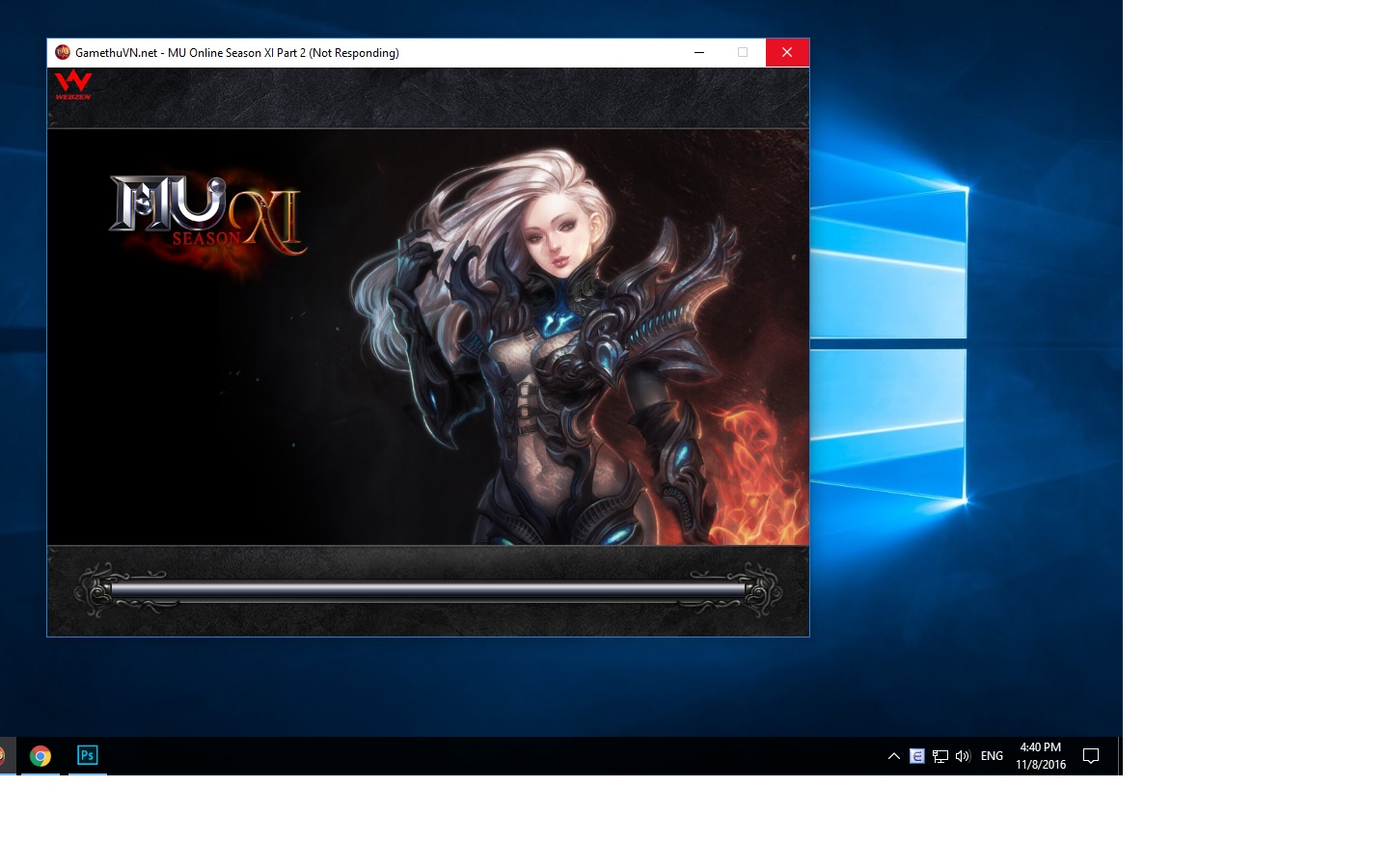Click the launcher title text 'GamethuVN.net'
This screenshot has width=1389, height=868.
[x=116, y=53]
